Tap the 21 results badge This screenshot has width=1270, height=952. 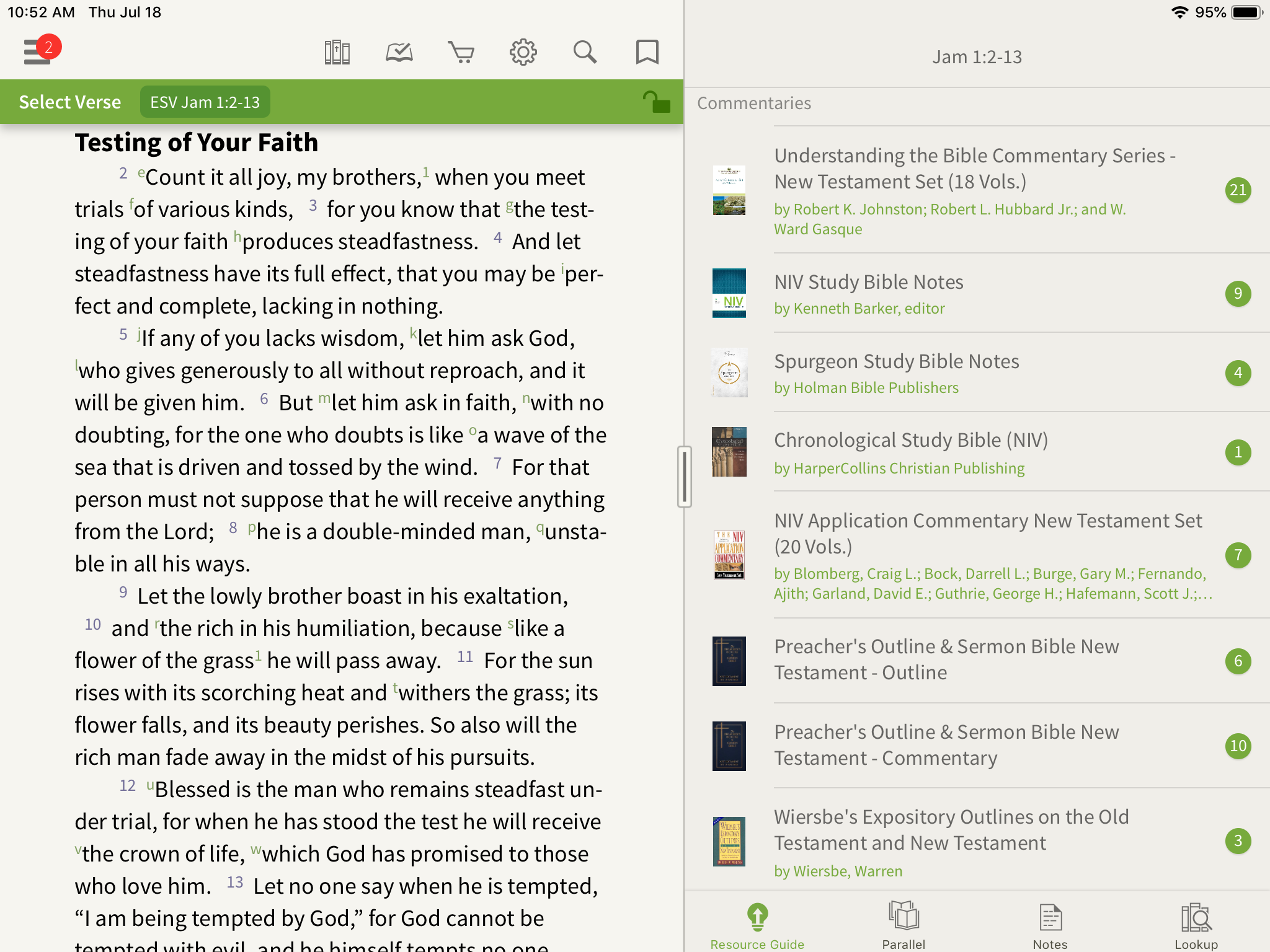coord(1238,190)
